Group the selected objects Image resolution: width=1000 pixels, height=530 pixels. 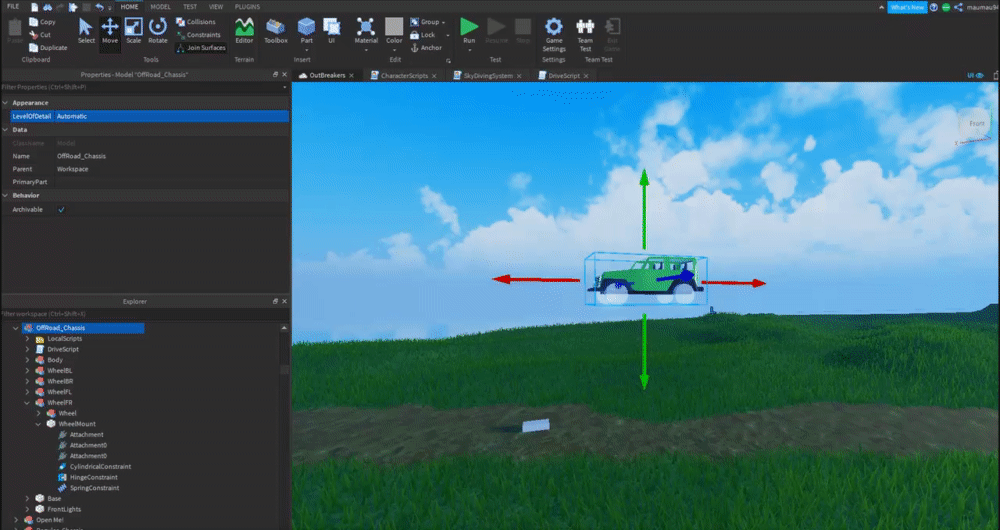coord(425,22)
